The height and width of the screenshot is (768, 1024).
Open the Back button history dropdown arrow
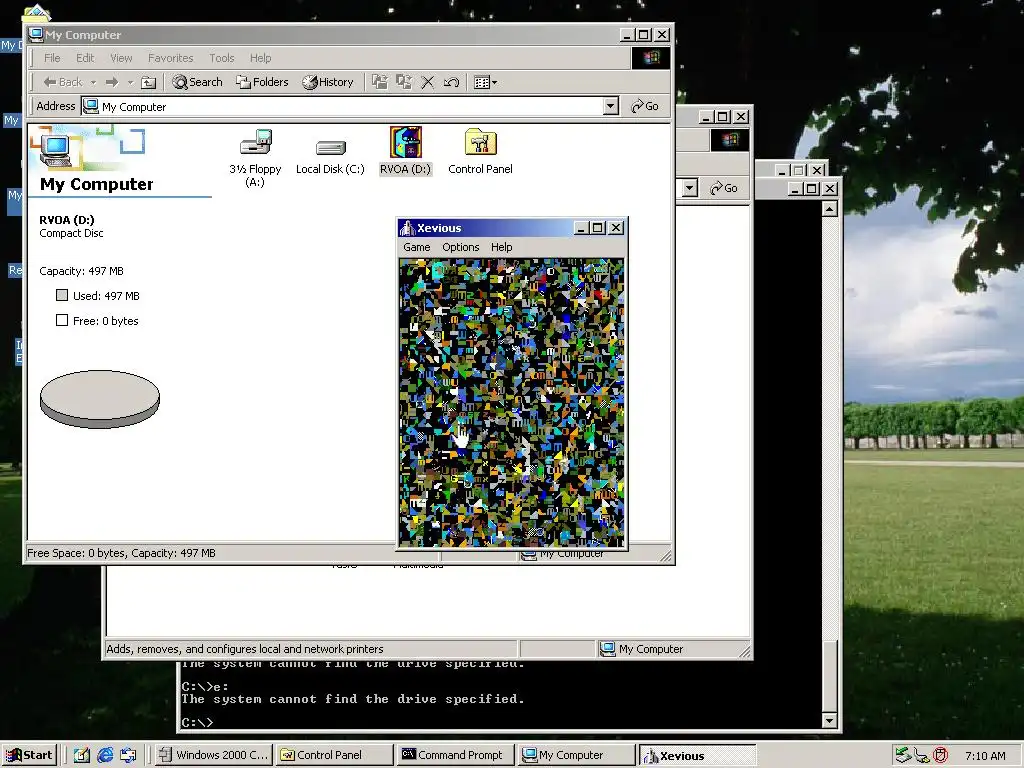[x=93, y=82]
